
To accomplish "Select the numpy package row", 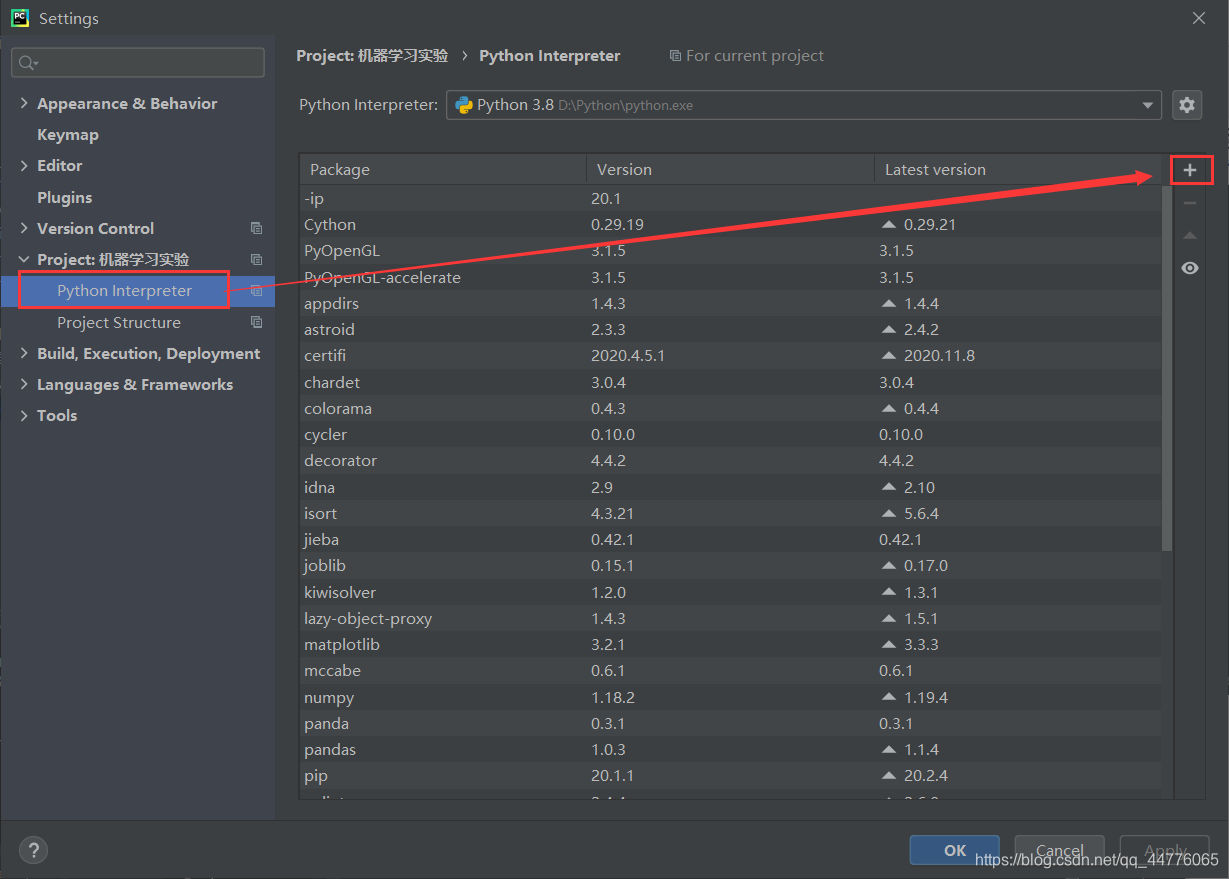I will click(x=730, y=697).
